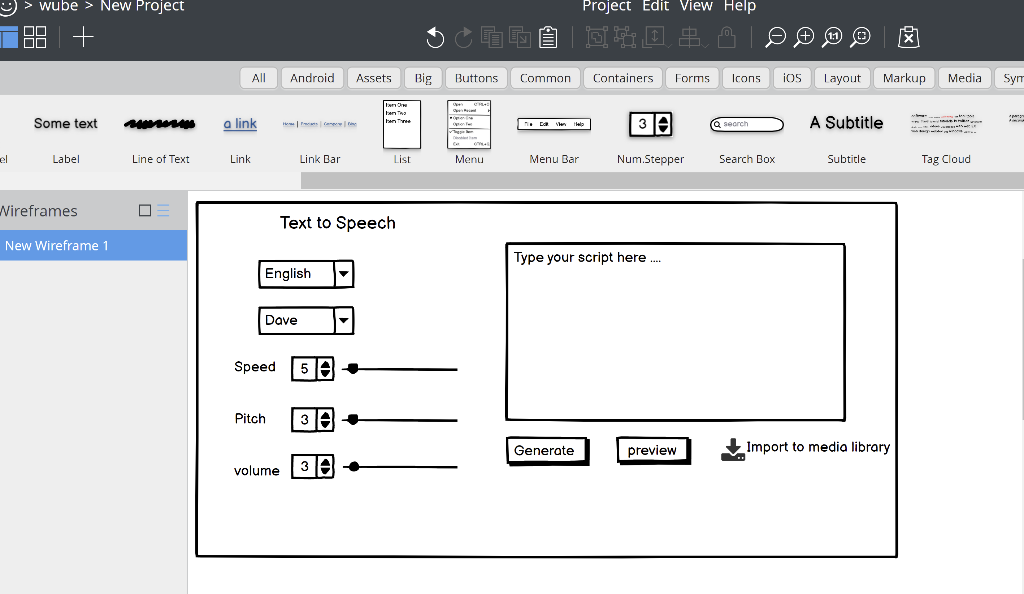This screenshot has width=1024, height=594.
Task: Click the Zoom In magnifier icon
Action: (x=804, y=37)
